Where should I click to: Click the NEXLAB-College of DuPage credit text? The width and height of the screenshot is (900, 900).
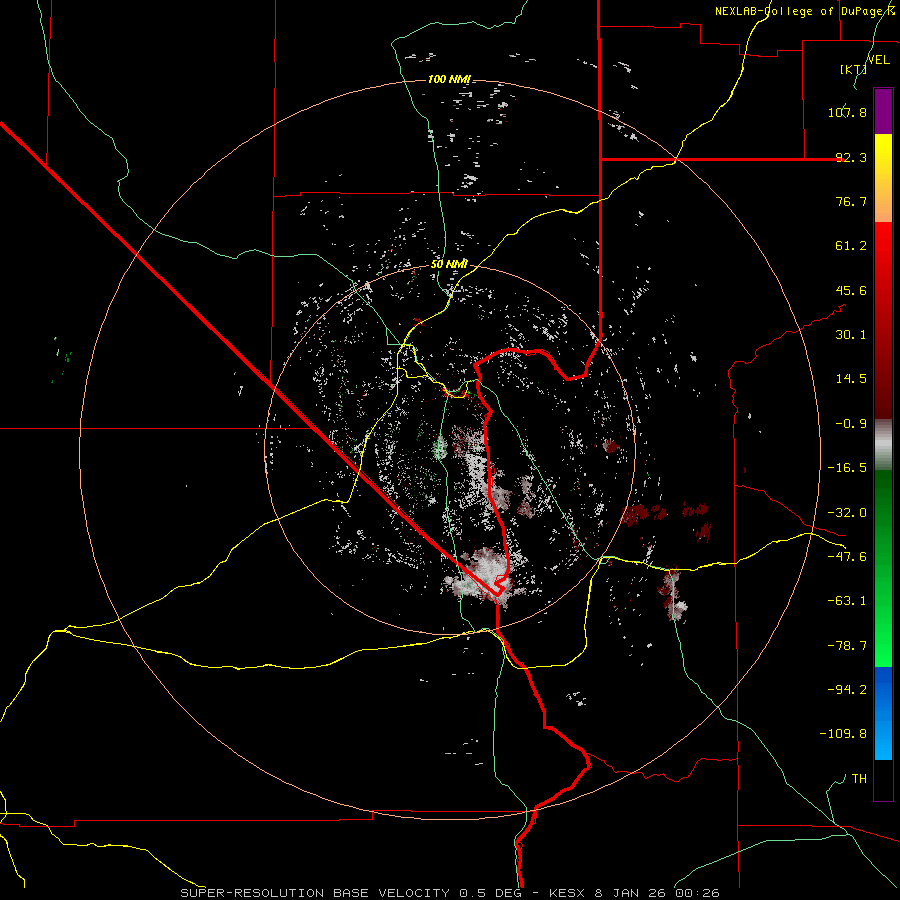805,11
